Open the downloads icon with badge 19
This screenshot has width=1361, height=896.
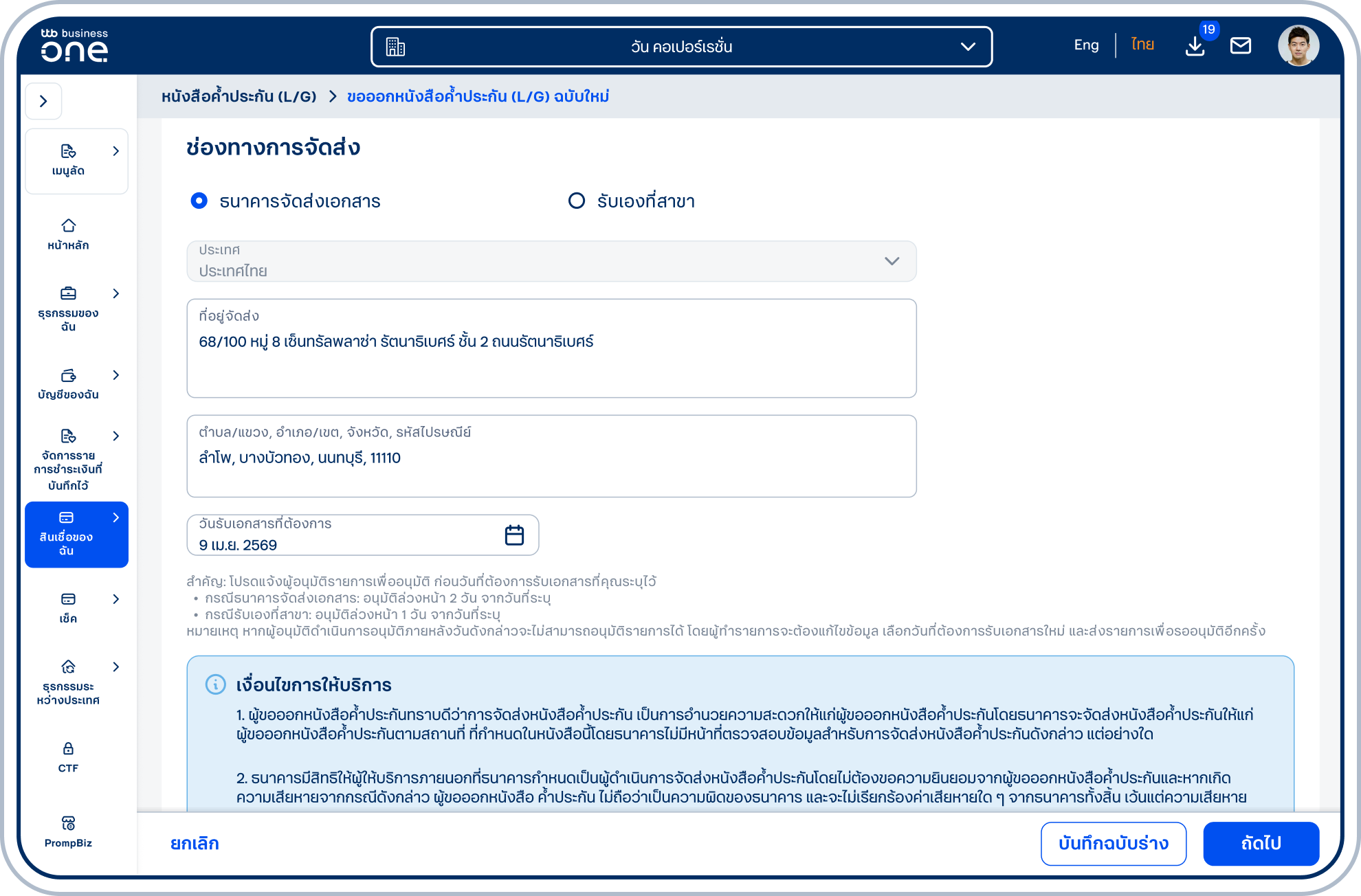[1195, 46]
